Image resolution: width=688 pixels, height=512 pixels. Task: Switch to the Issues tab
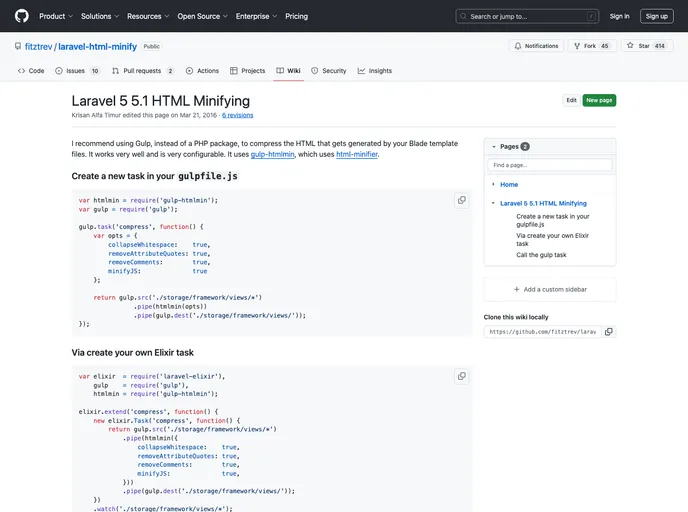click(77, 71)
